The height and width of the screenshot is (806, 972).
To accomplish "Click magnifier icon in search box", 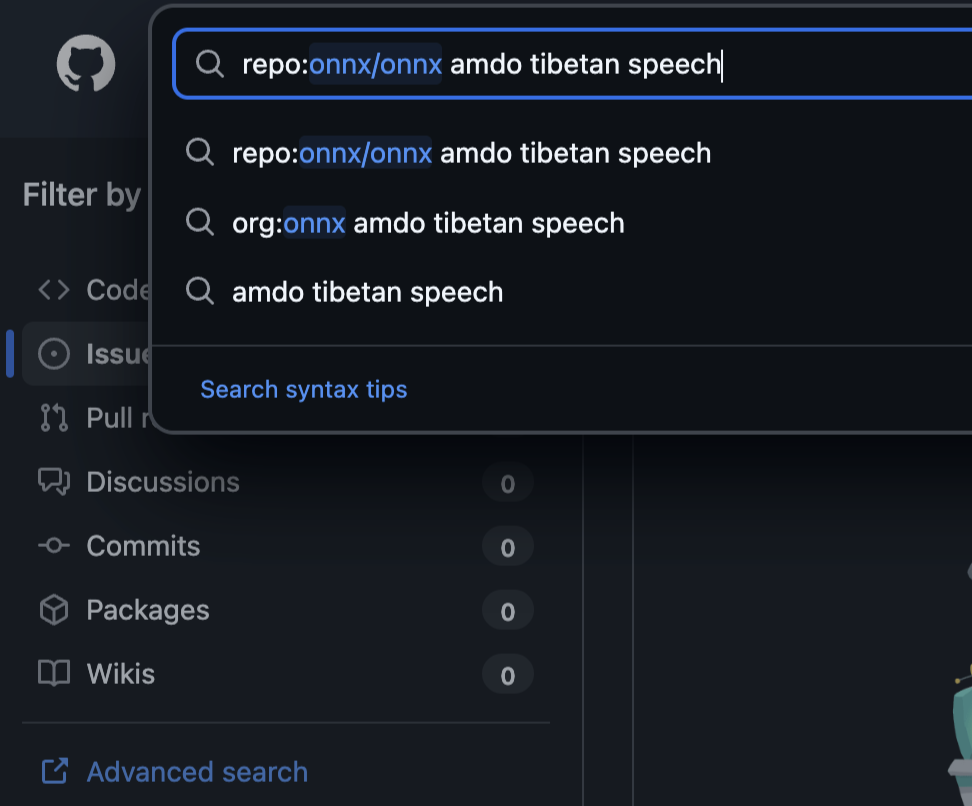I will tap(209, 64).
